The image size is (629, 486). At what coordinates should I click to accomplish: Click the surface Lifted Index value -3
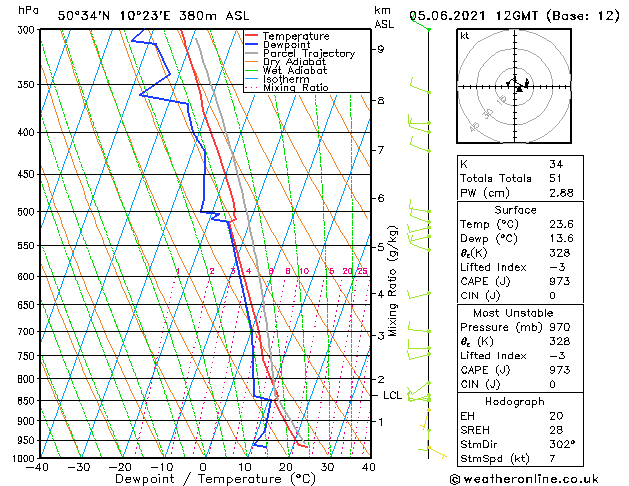tap(558, 267)
